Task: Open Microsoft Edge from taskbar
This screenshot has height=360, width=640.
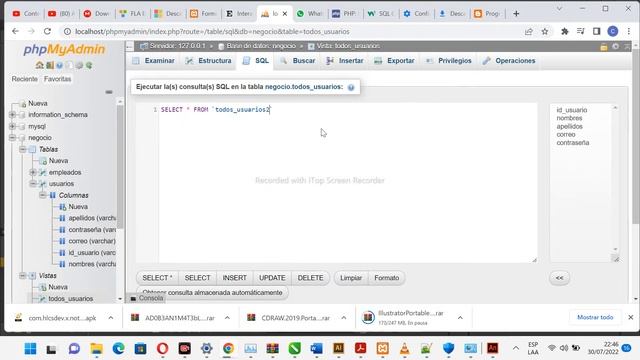Action: (x=118, y=349)
